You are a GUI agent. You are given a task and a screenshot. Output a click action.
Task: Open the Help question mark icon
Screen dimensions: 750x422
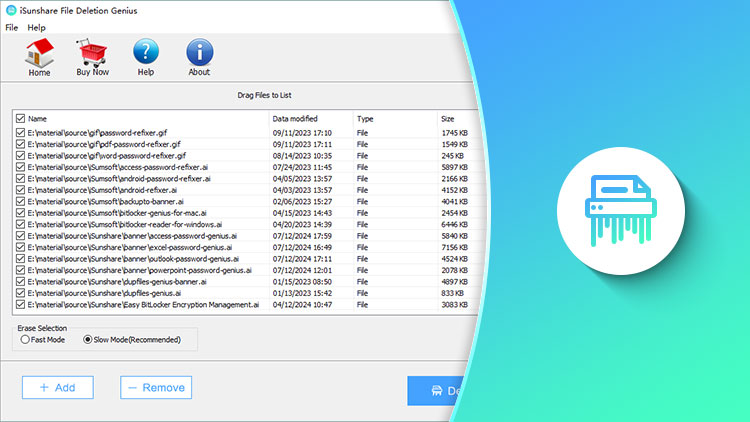(x=146, y=57)
